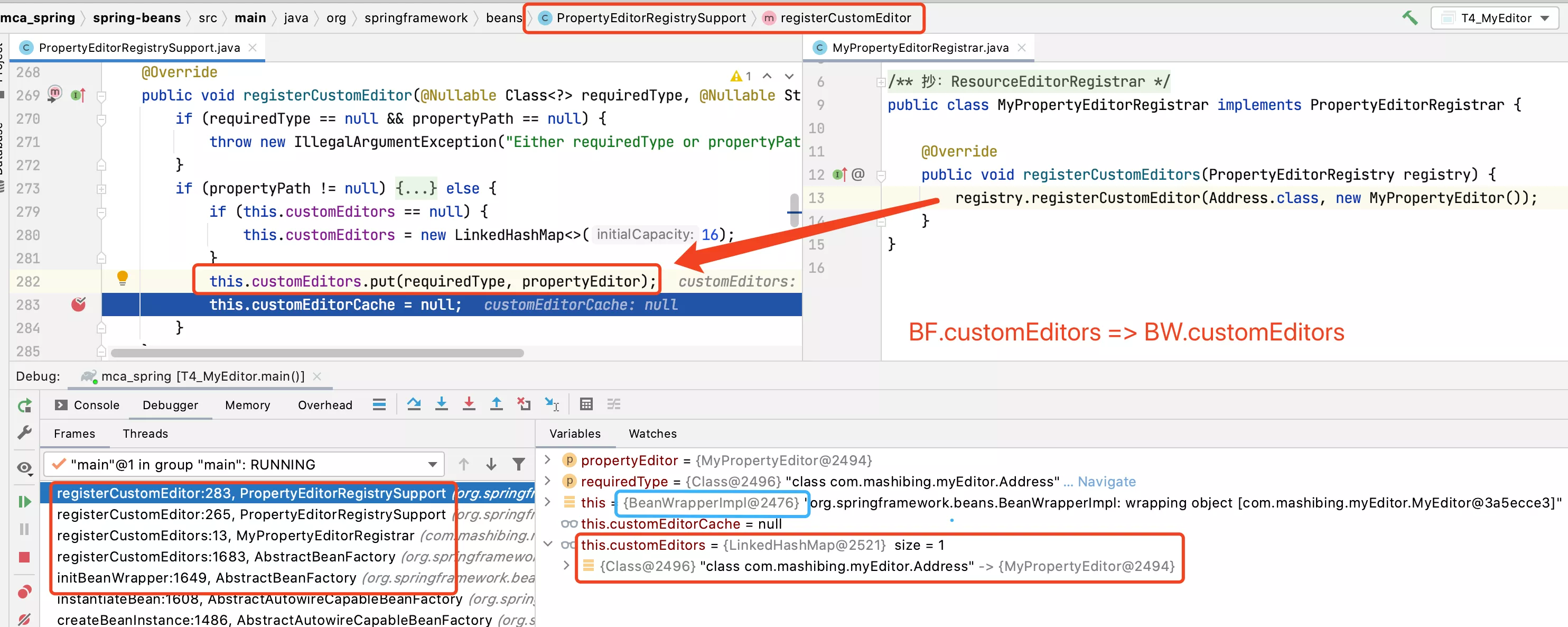Select the Frames tab
This screenshot has width=1568, height=627.
pyautogui.click(x=74, y=433)
